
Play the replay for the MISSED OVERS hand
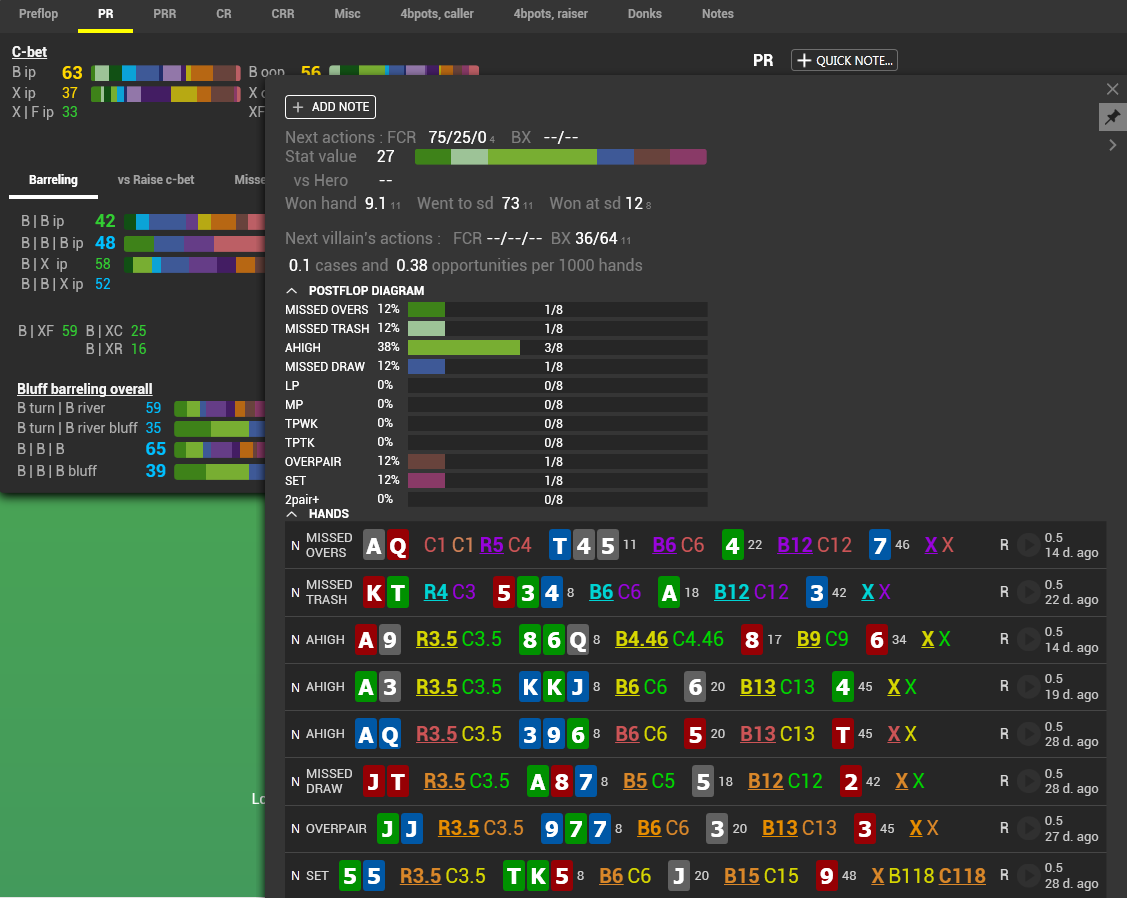click(x=1029, y=545)
